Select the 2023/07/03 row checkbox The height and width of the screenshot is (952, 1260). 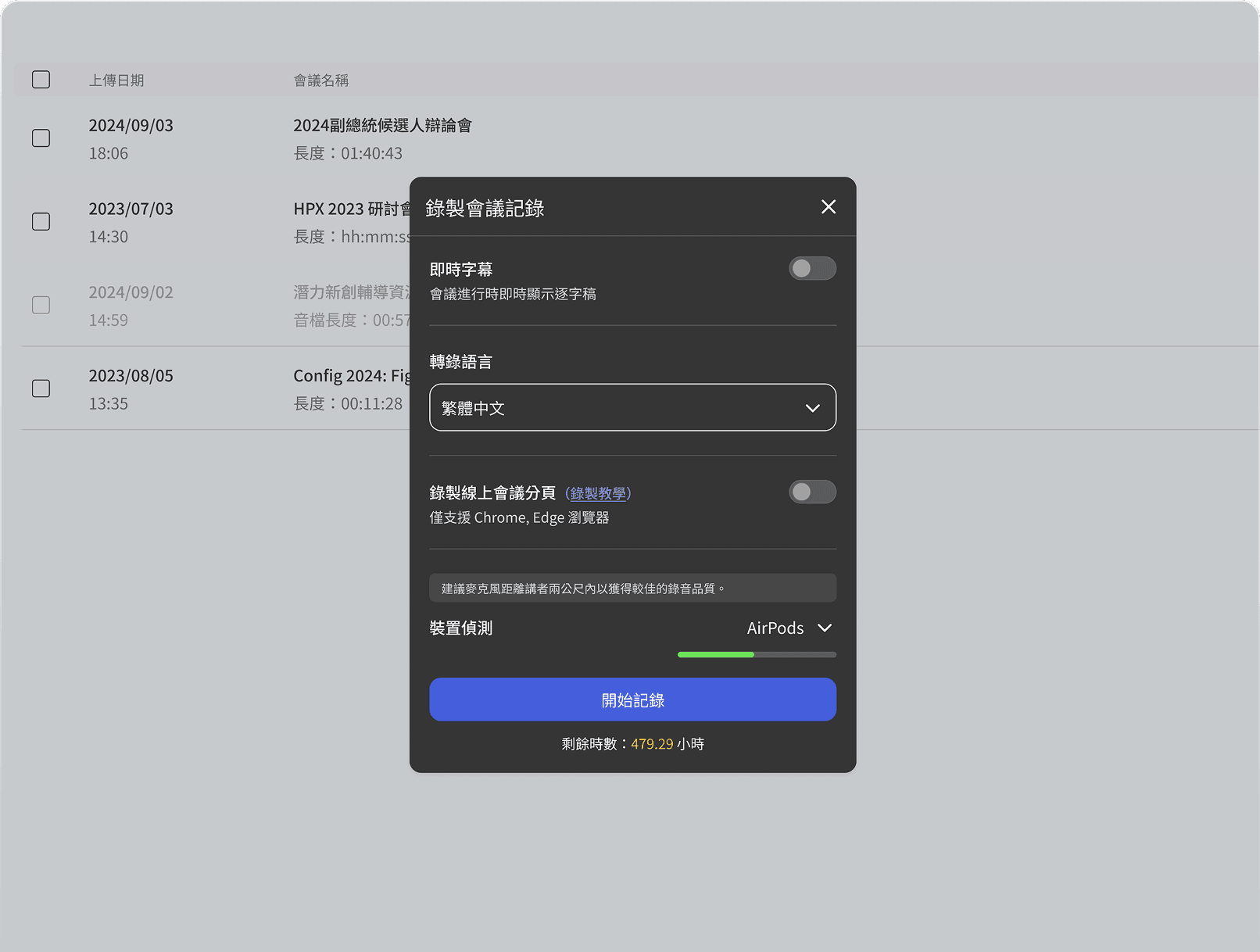point(41,222)
